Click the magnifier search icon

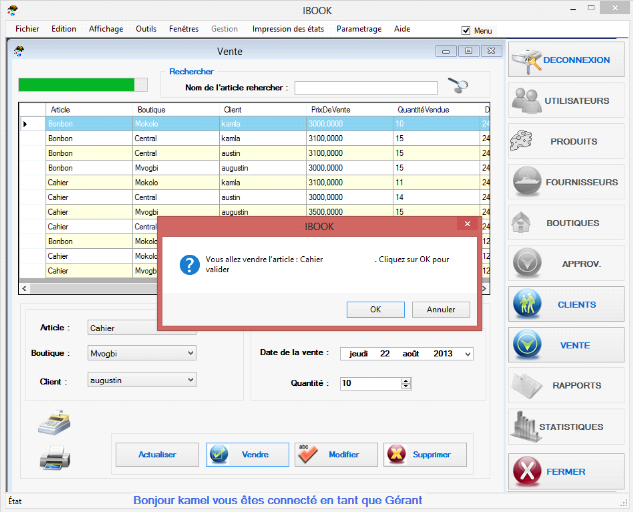coord(459,86)
